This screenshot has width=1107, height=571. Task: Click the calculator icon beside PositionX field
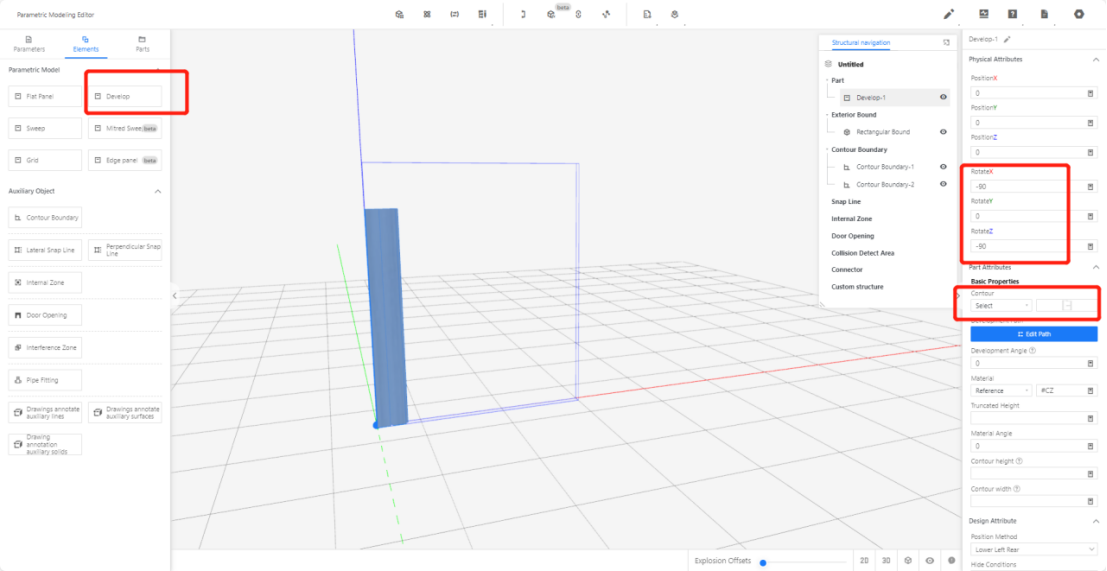tap(1090, 93)
